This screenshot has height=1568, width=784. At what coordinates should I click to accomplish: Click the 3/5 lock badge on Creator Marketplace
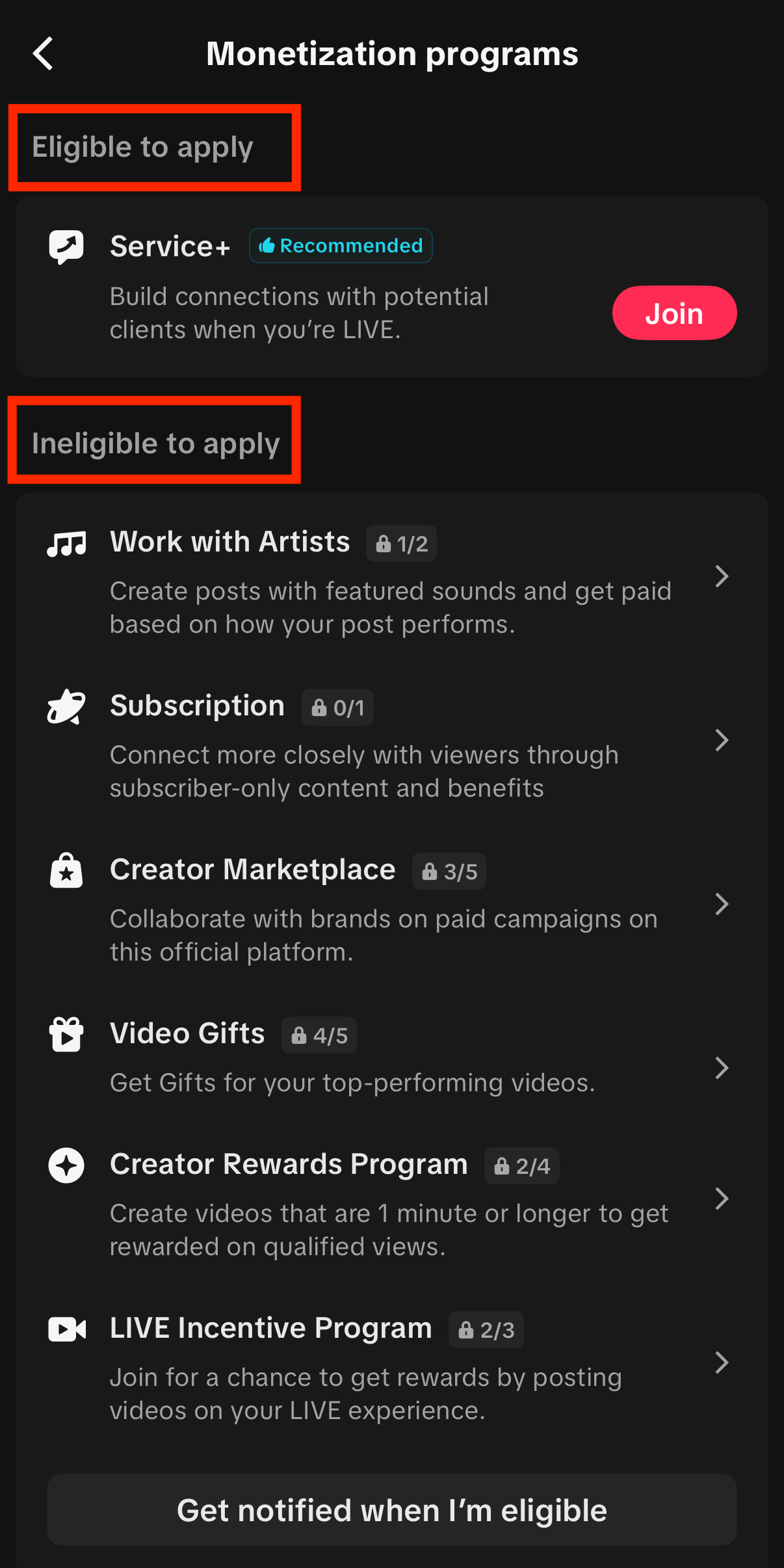point(449,871)
